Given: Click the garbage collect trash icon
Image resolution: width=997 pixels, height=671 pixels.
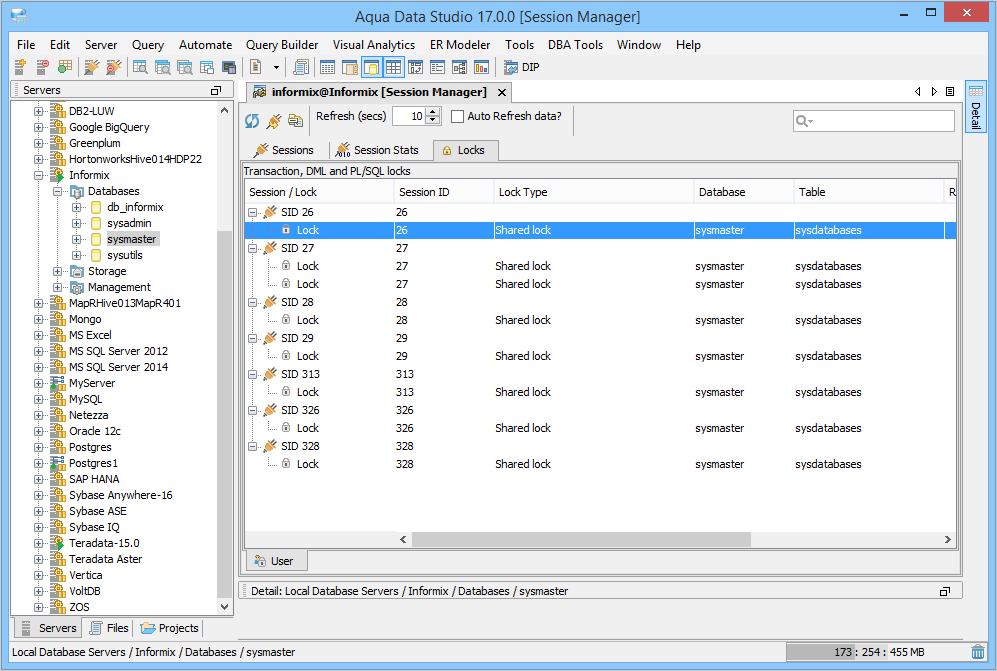Looking at the screenshot, I should point(978,652).
